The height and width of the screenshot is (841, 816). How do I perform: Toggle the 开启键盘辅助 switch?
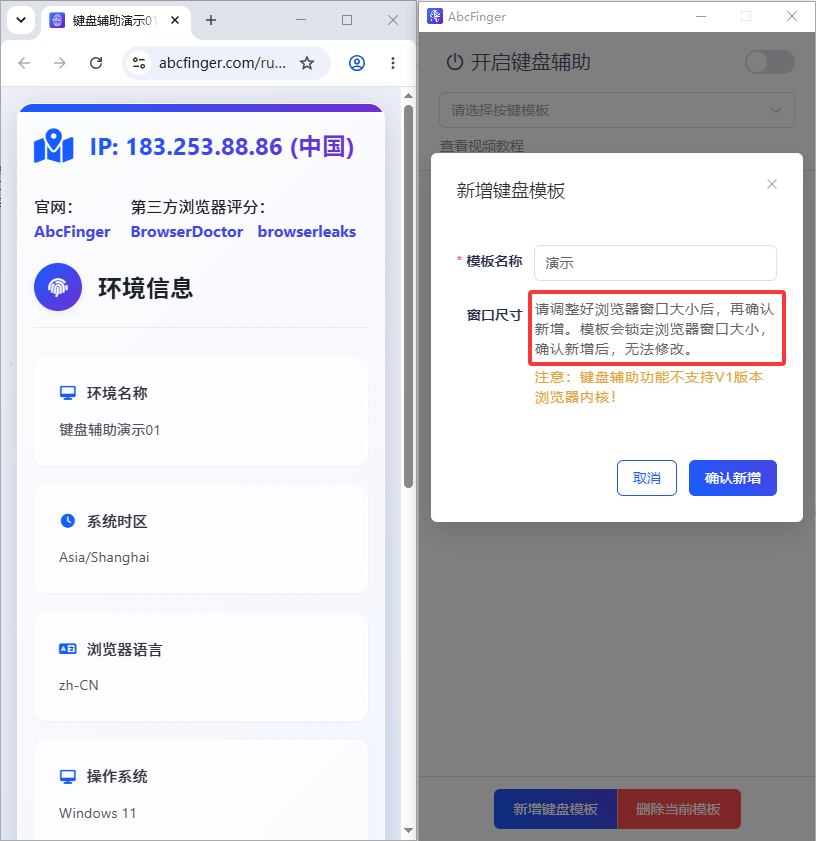770,62
